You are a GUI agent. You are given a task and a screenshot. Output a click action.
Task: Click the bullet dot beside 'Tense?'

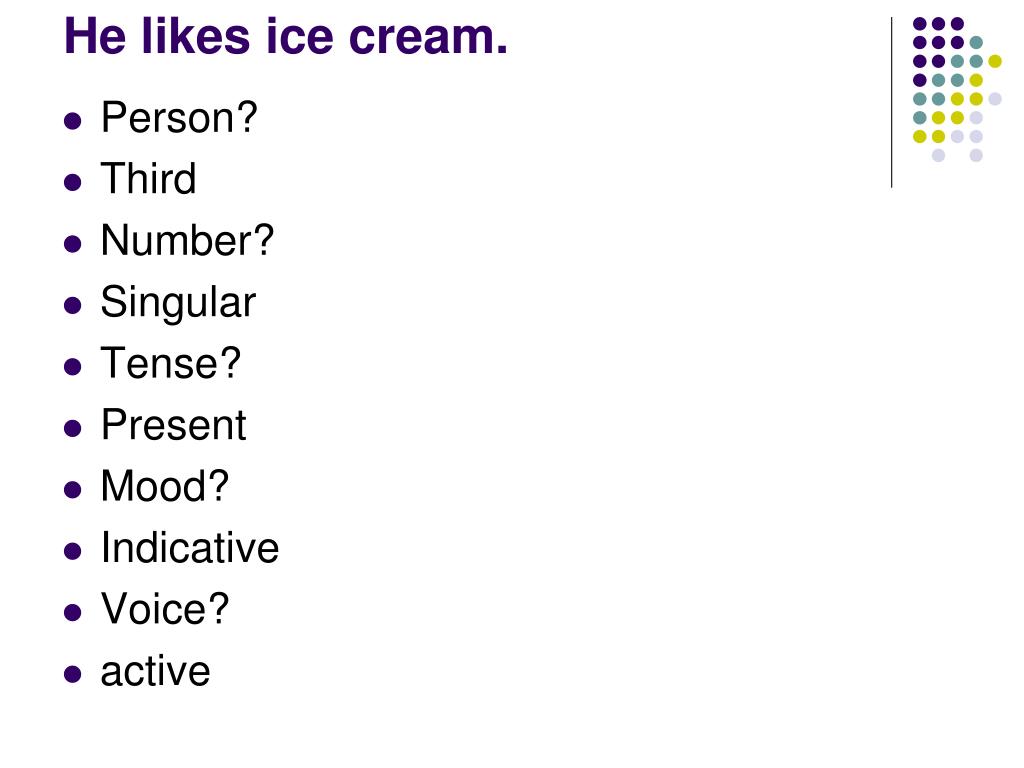click(72, 366)
